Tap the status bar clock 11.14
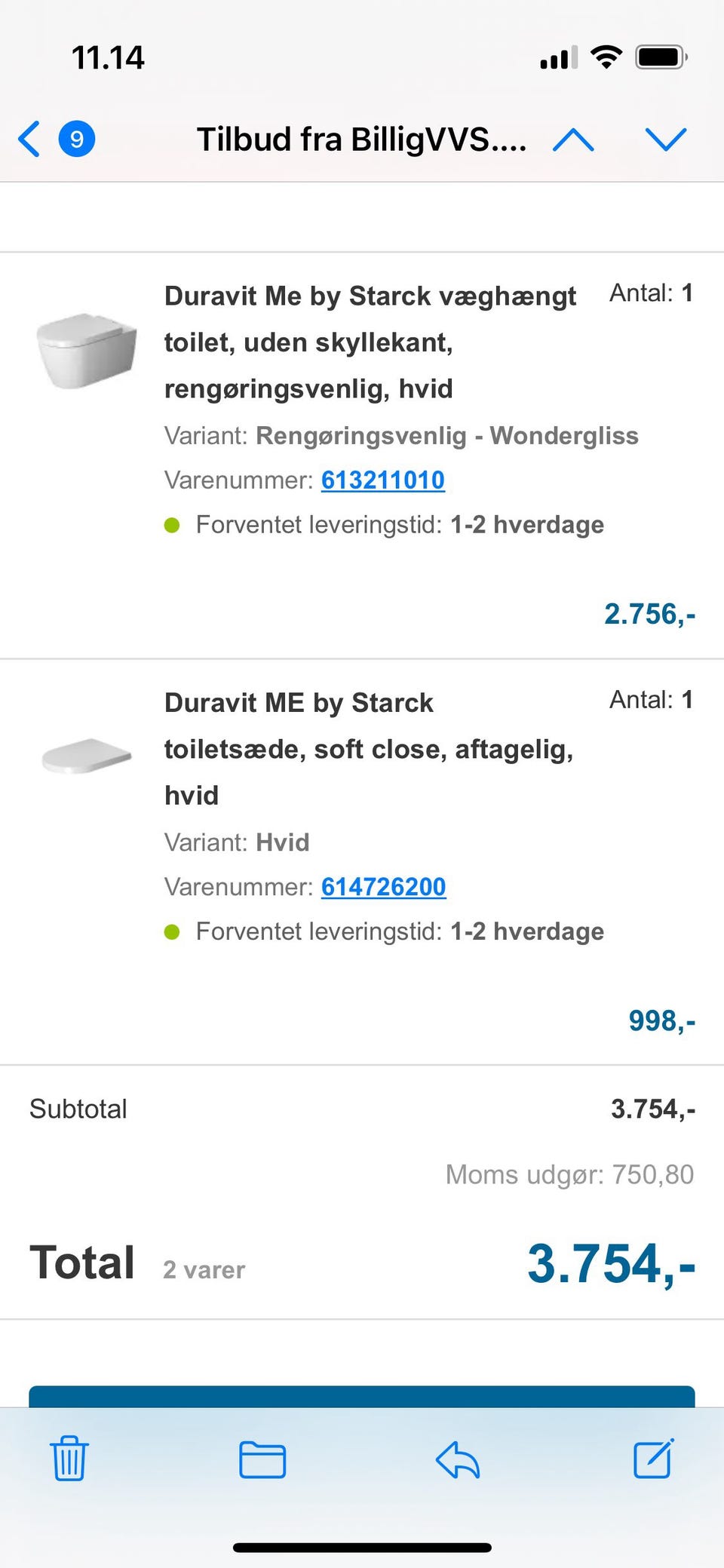724x1568 pixels. [108, 57]
